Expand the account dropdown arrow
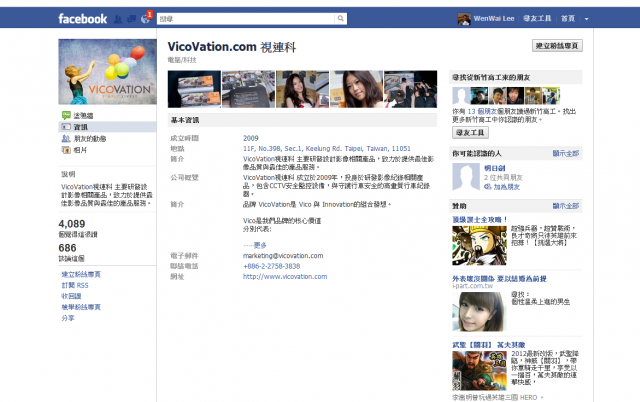This screenshot has width=640, height=402. pyautogui.click(x=587, y=19)
